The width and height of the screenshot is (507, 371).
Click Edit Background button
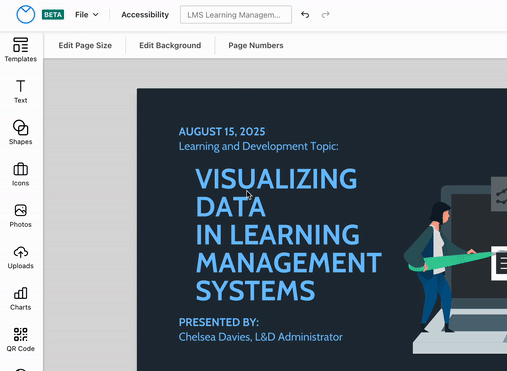click(170, 45)
